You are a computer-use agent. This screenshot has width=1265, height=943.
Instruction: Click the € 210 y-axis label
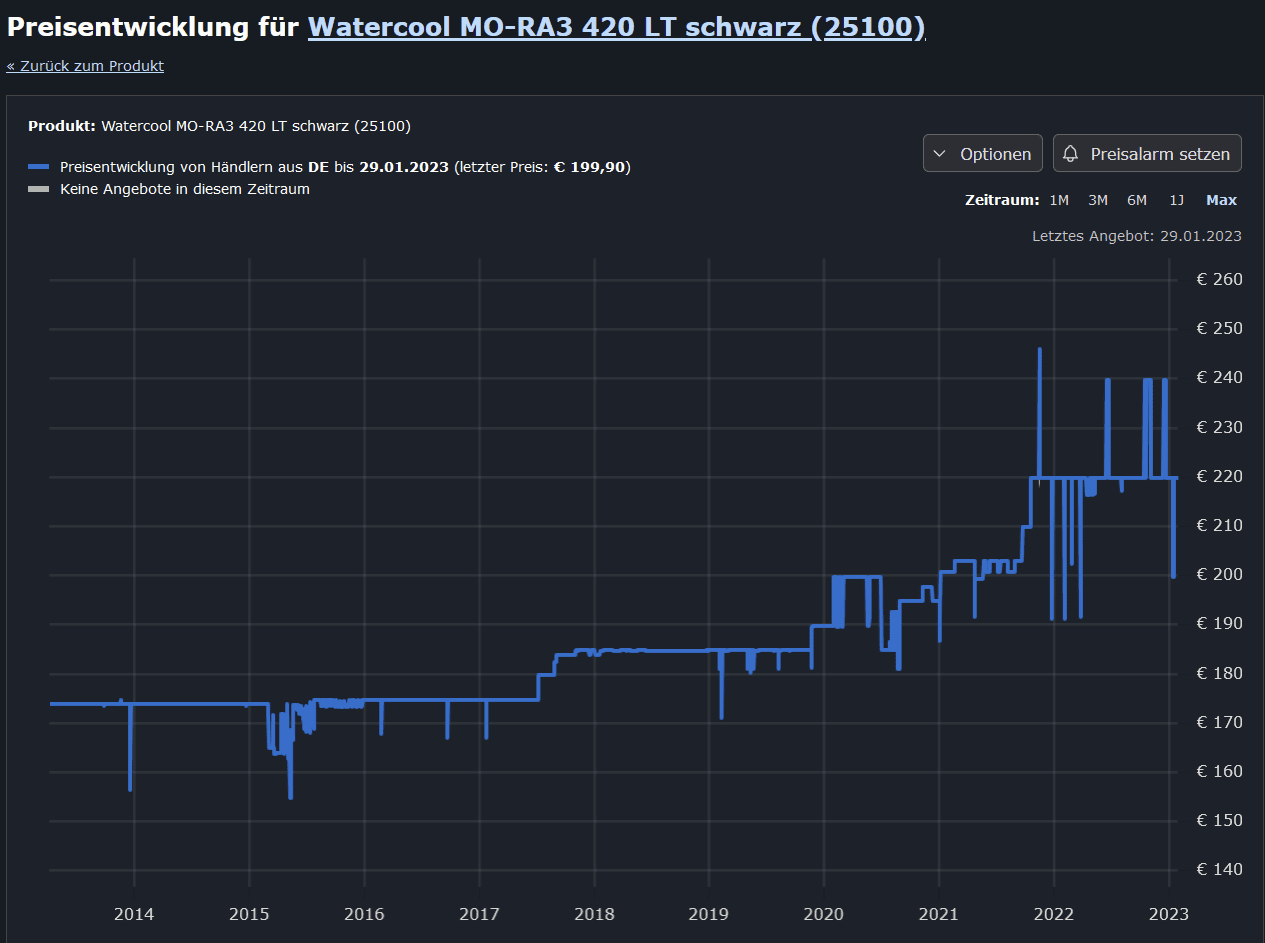coord(1219,525)
